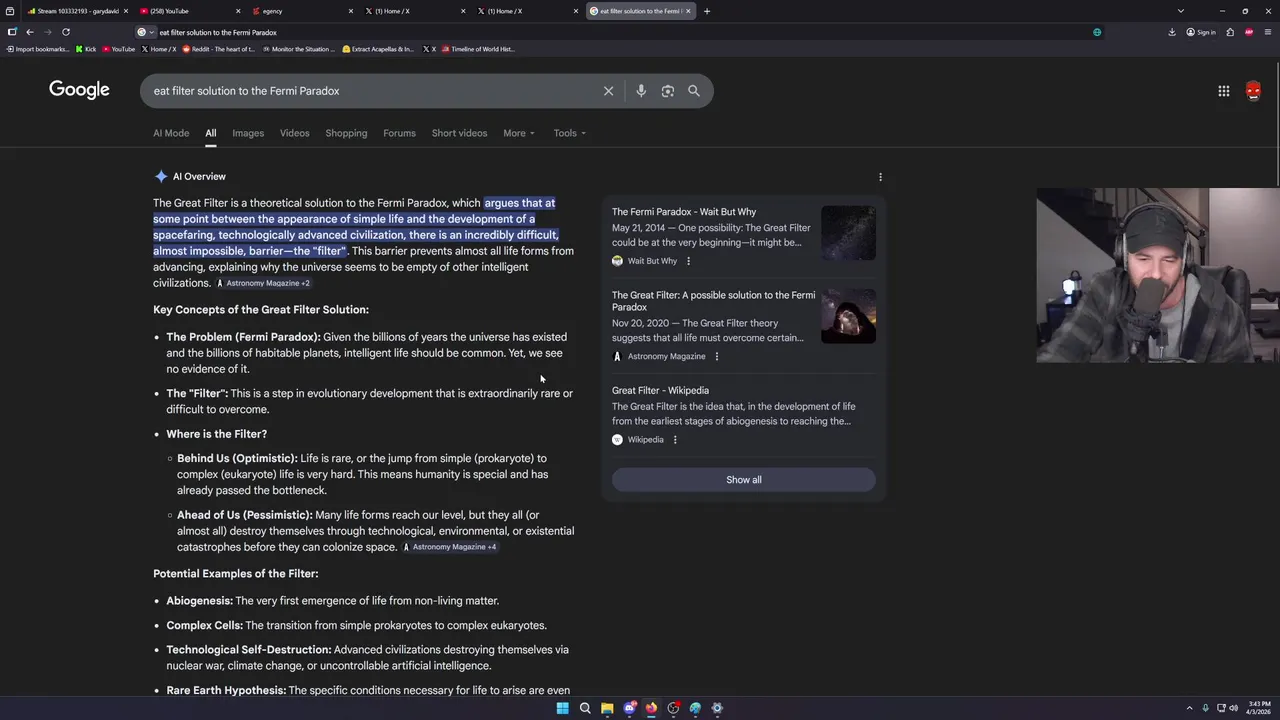Start a voice search with the microphone
Viewport: 1280px width, 720px height.
[641, 91]
